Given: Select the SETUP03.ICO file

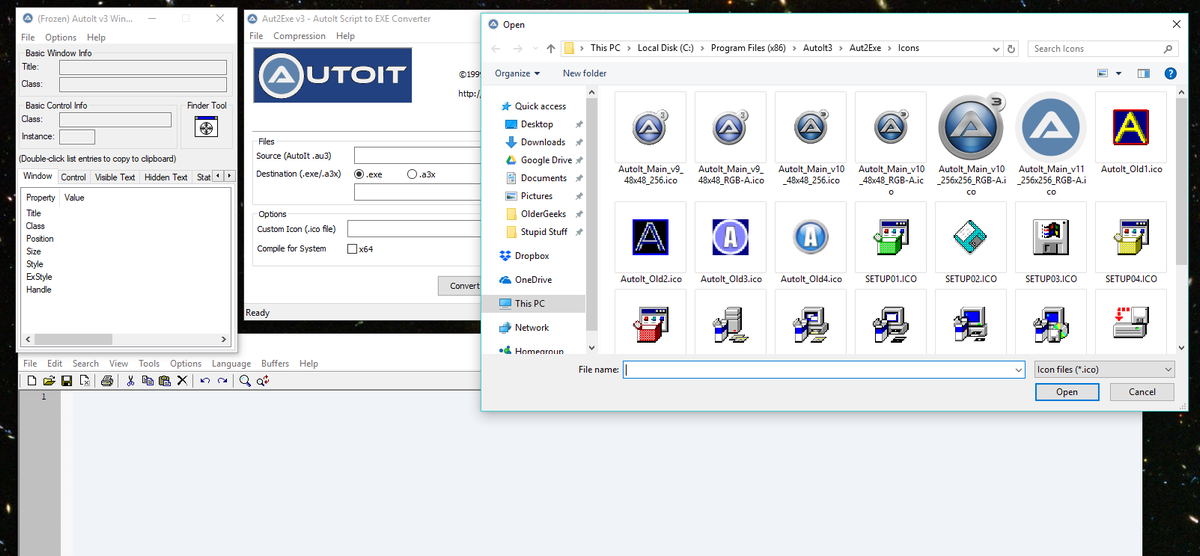Looking at the screenshot, I should pos(1050,244).
